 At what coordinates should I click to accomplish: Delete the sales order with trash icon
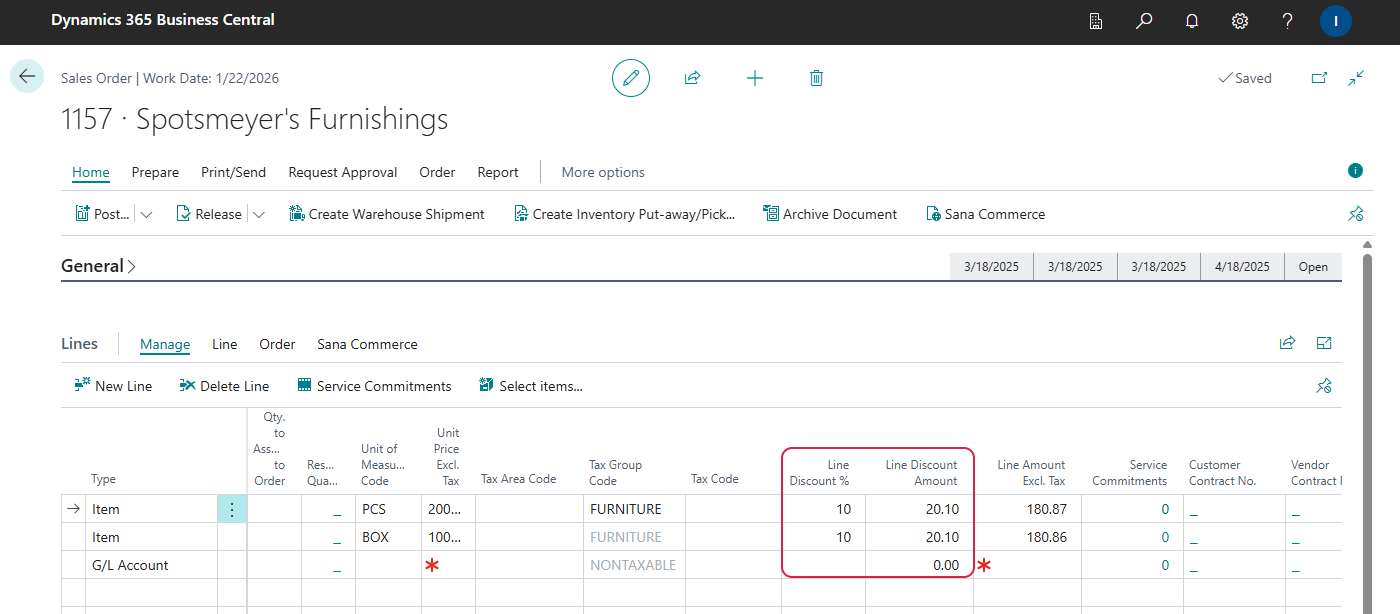click(817, 78)
